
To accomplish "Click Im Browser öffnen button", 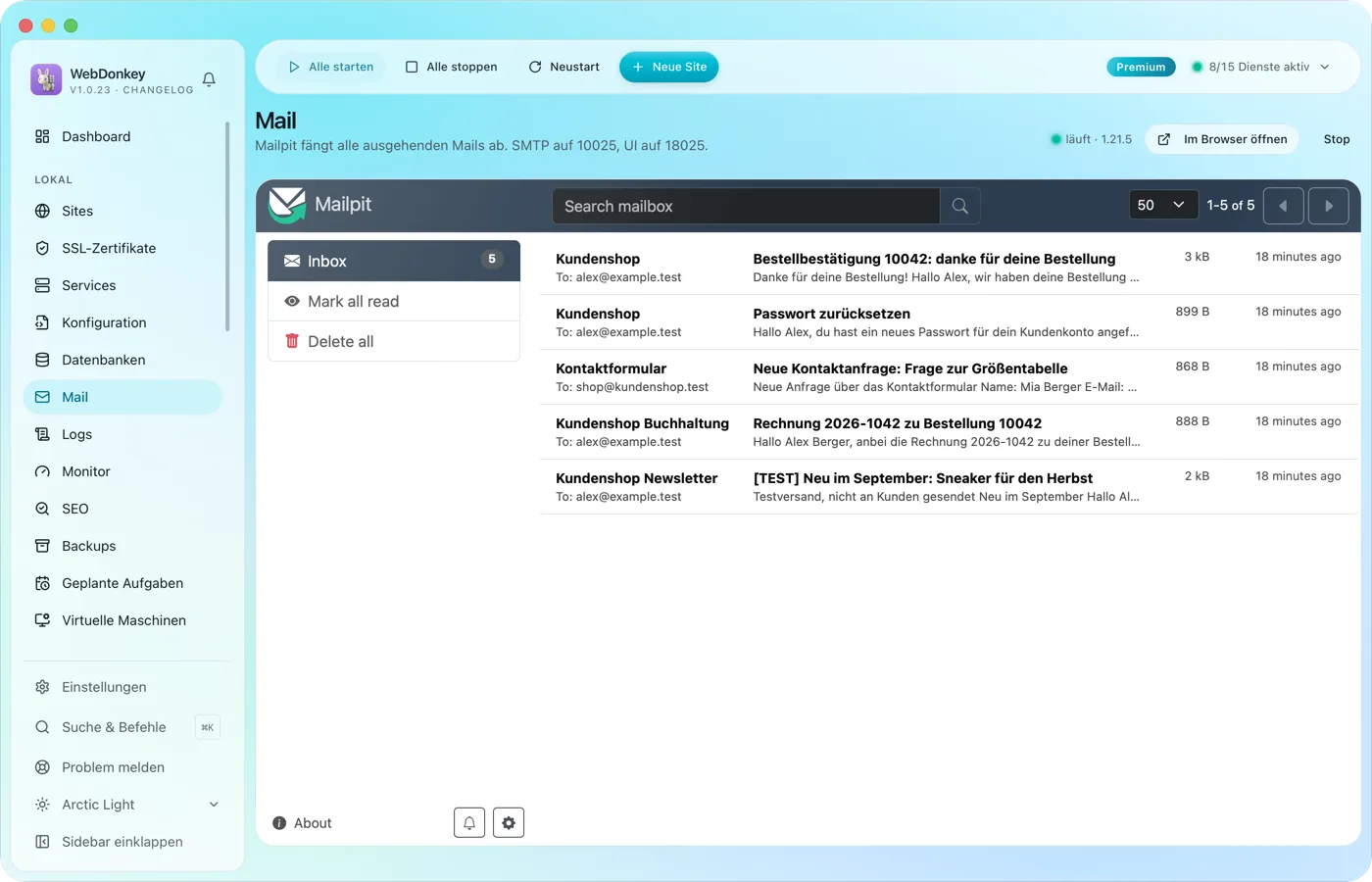I will coord(1223,139).
